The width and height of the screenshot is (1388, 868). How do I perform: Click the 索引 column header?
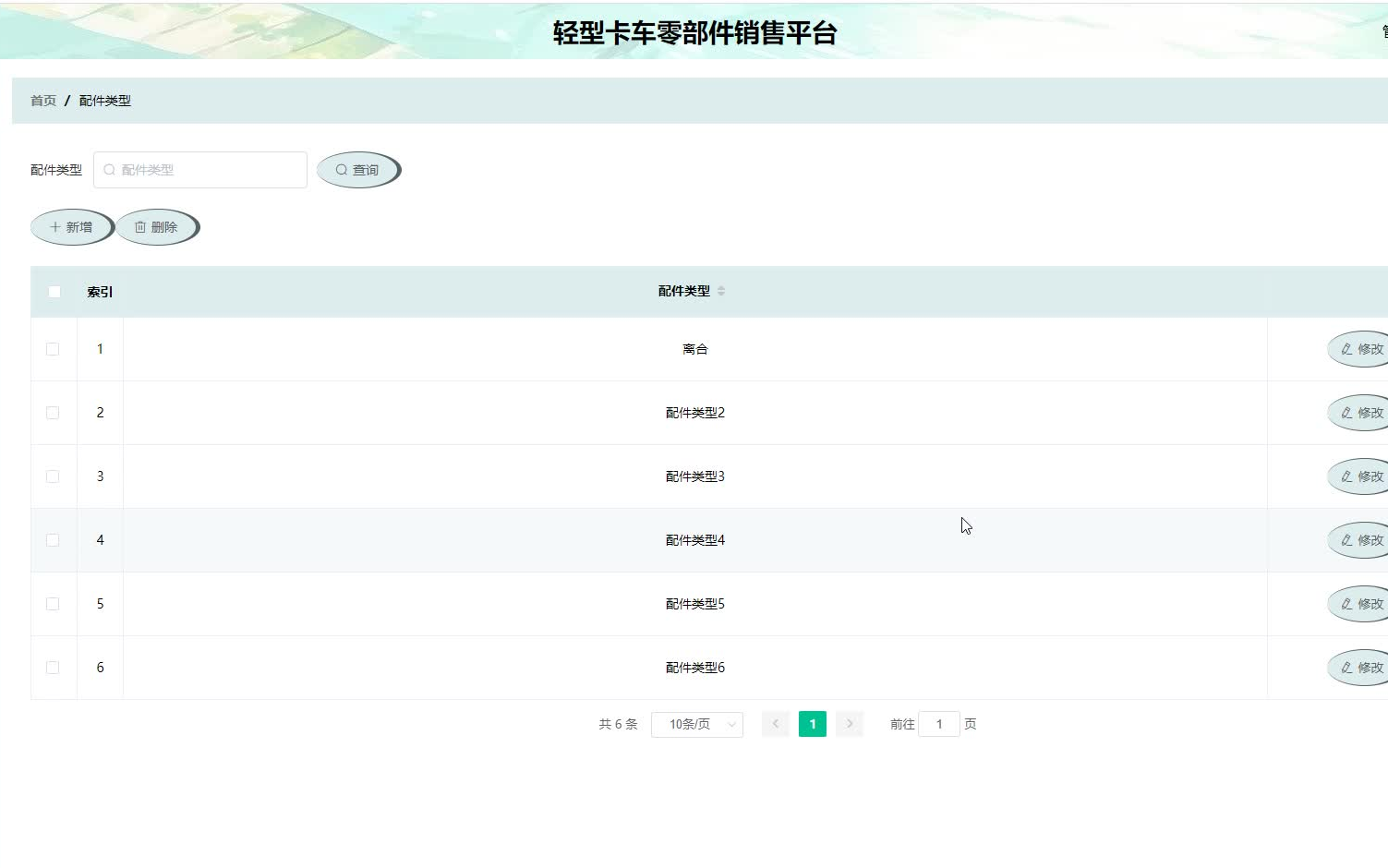point(100,292)
